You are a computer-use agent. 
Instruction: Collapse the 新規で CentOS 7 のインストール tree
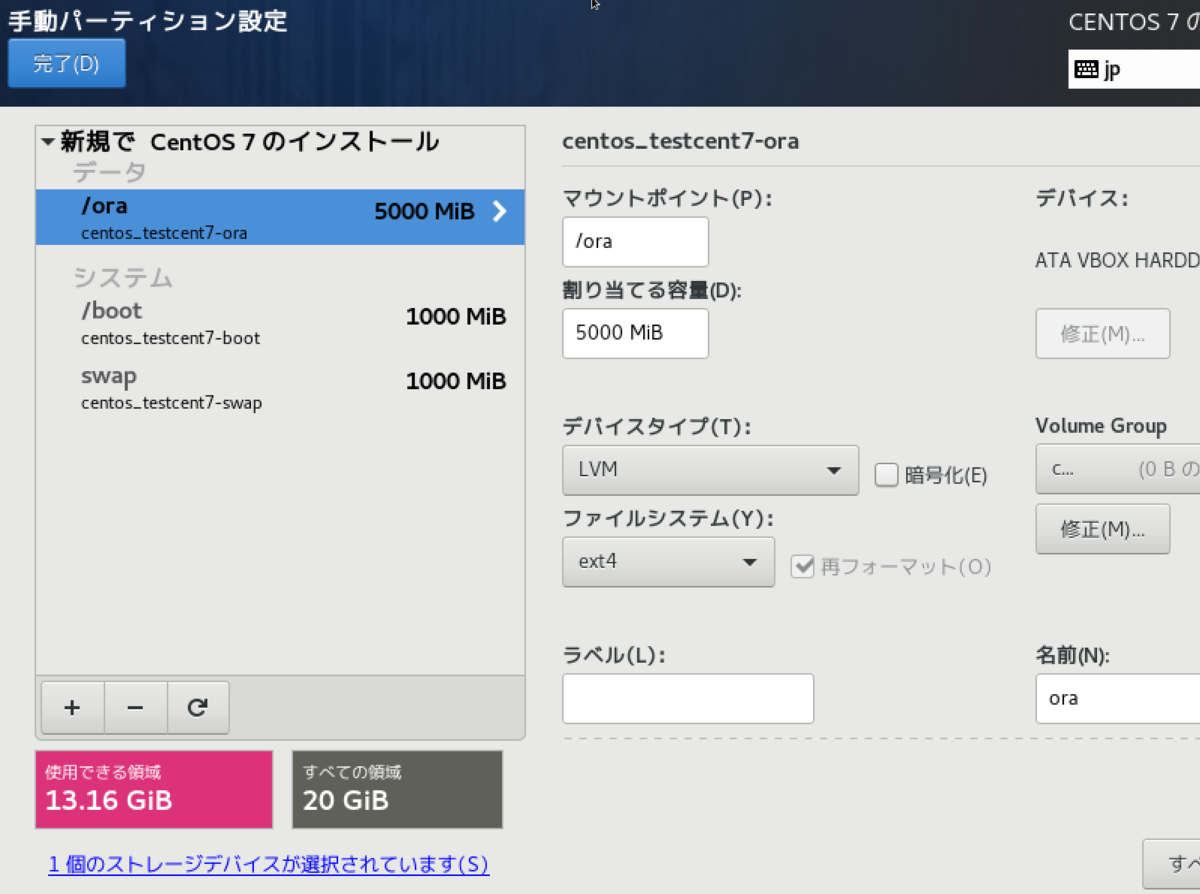click(47, 142)
